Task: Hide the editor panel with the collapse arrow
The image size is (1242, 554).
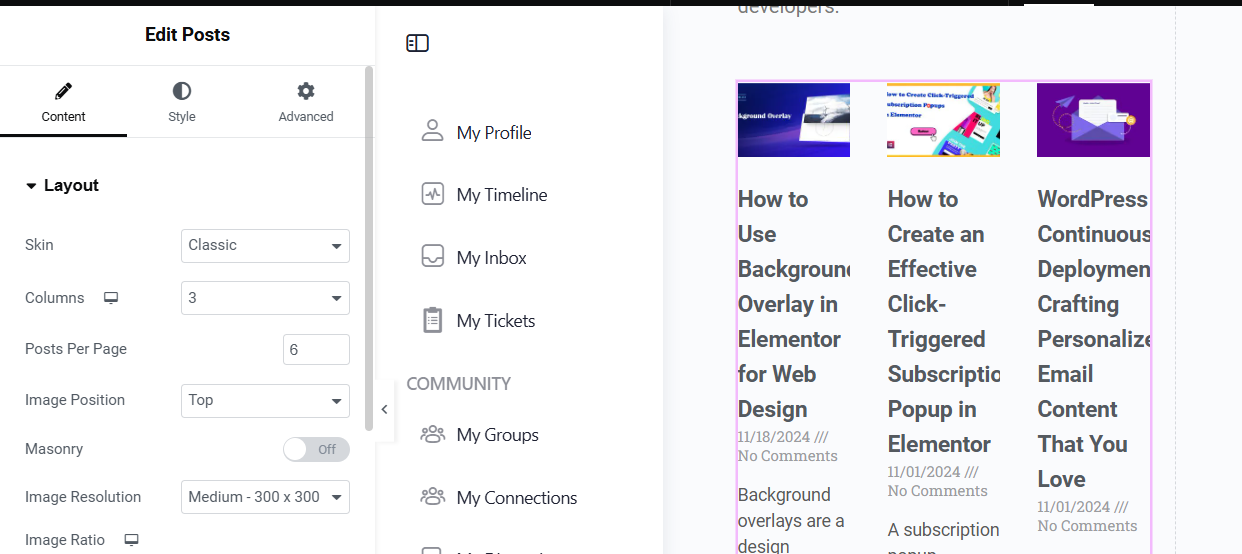Action: [384, 409]
